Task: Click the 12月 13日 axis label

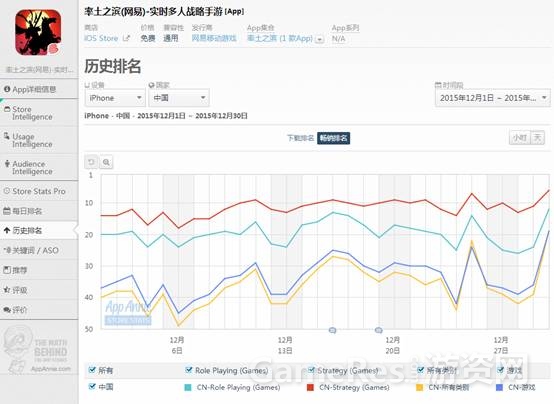Action: click(x=285, y=345)
